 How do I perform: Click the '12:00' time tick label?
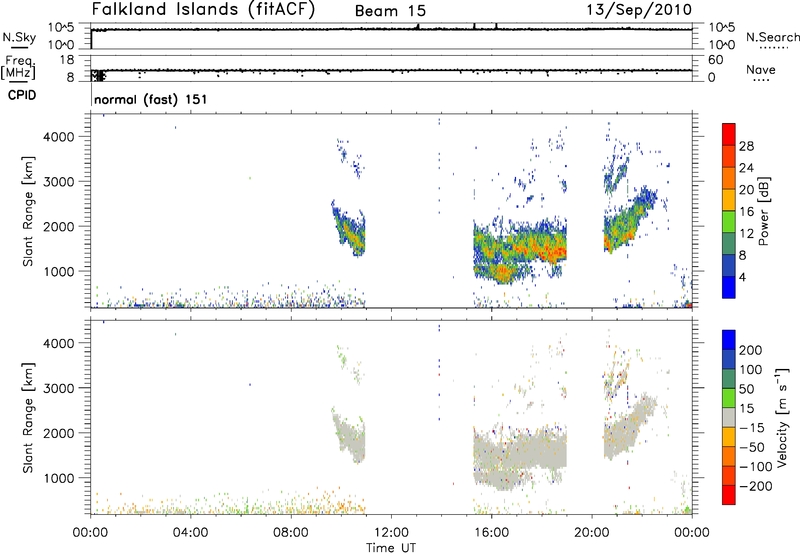click(x=391, y=533)
